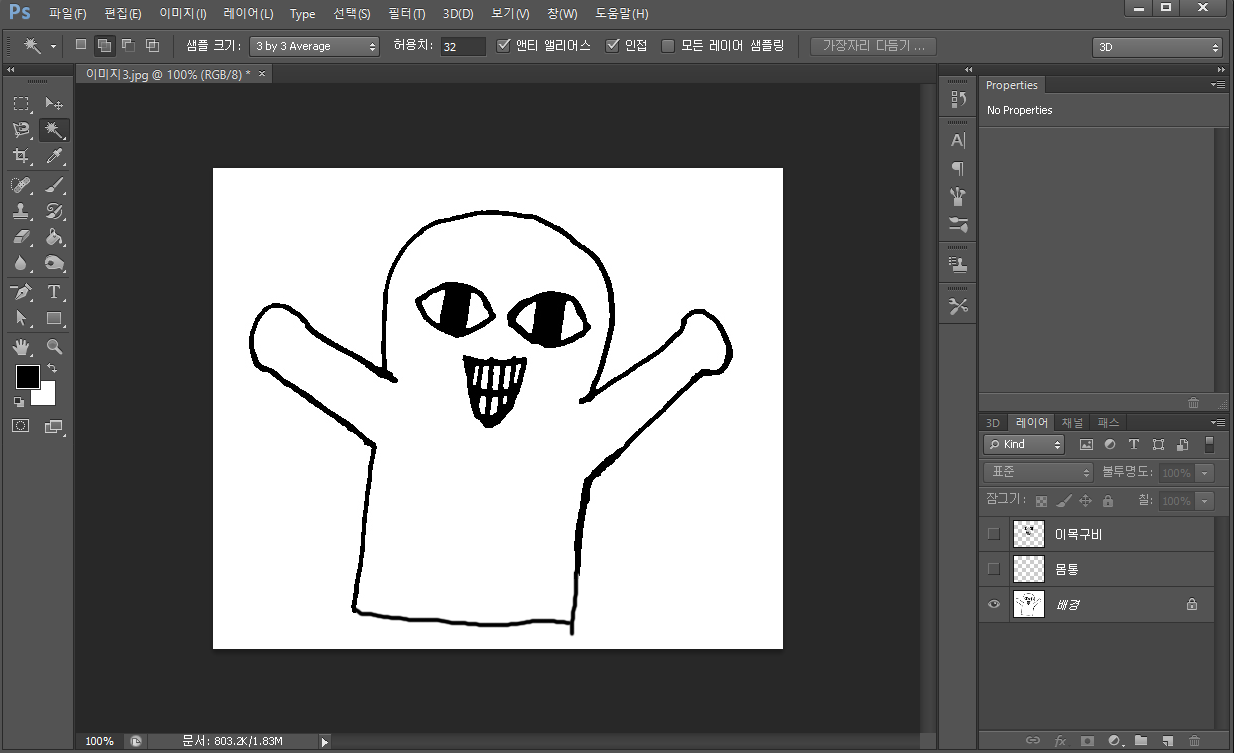Screen dimensions: 1234x753
Task: Create a new layer group
Action: (1140, 741)
